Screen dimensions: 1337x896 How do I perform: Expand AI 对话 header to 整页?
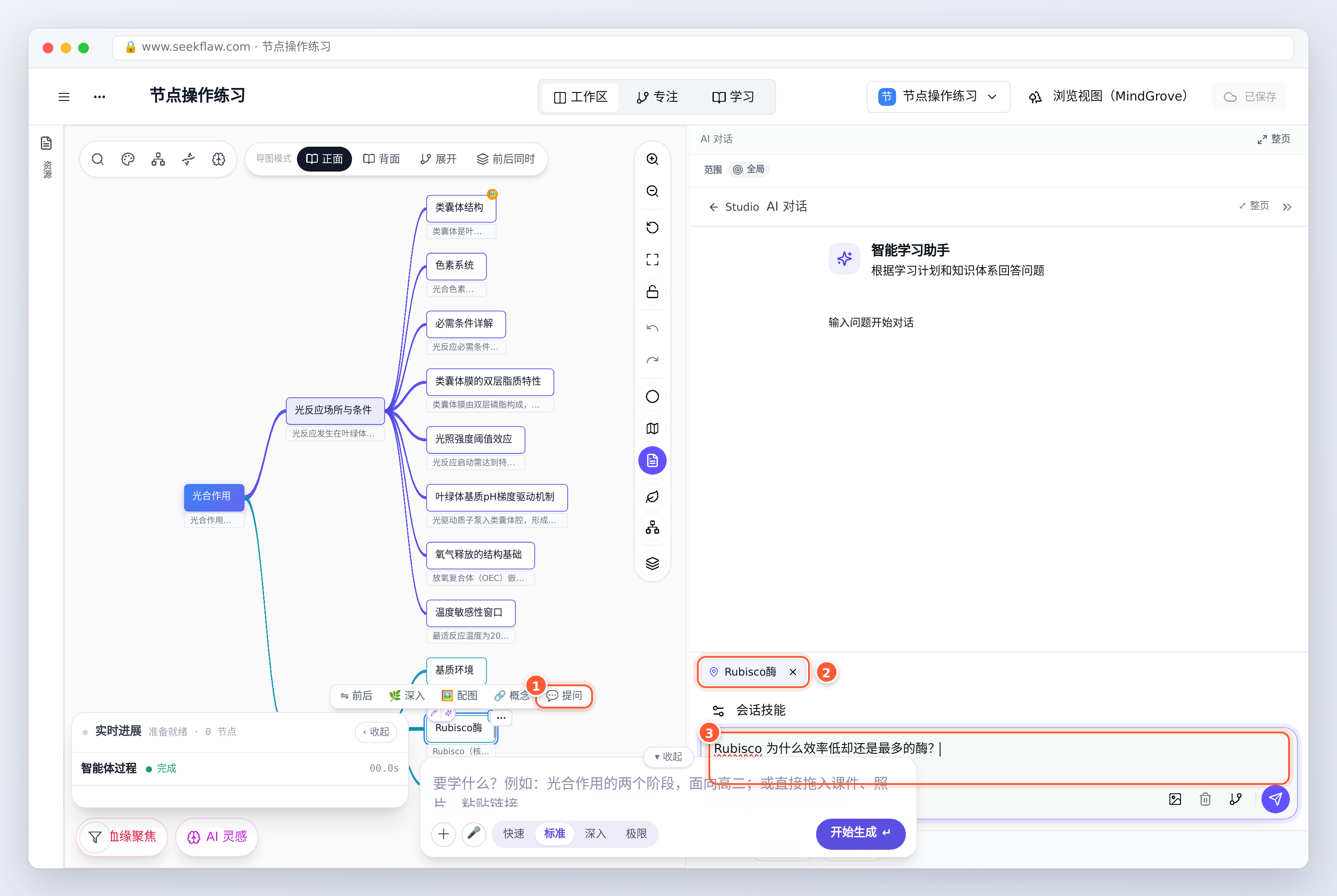[1273, 139]
